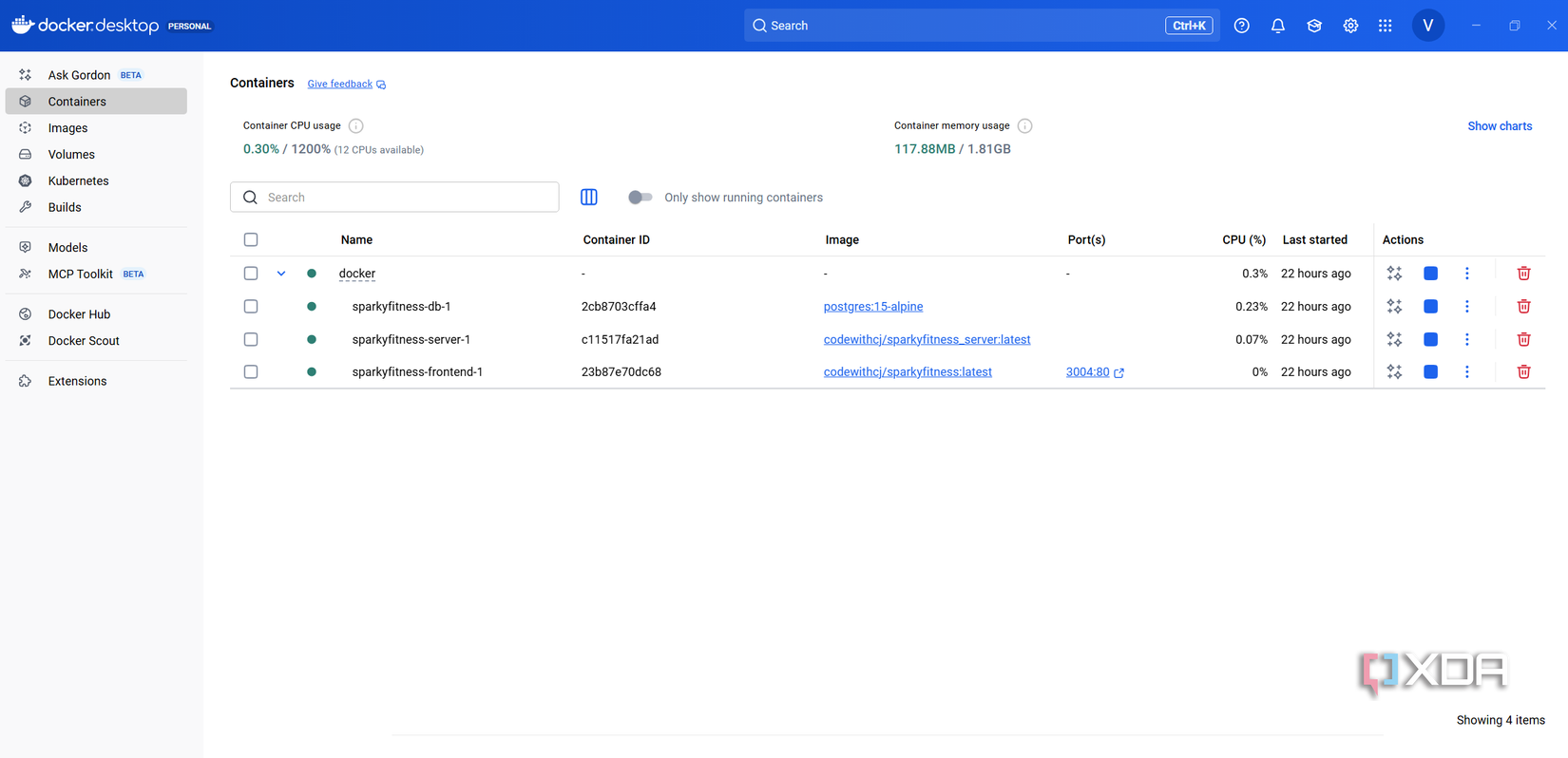Open more actions for sparkyfitness-db-1

tap(1466, 307)
